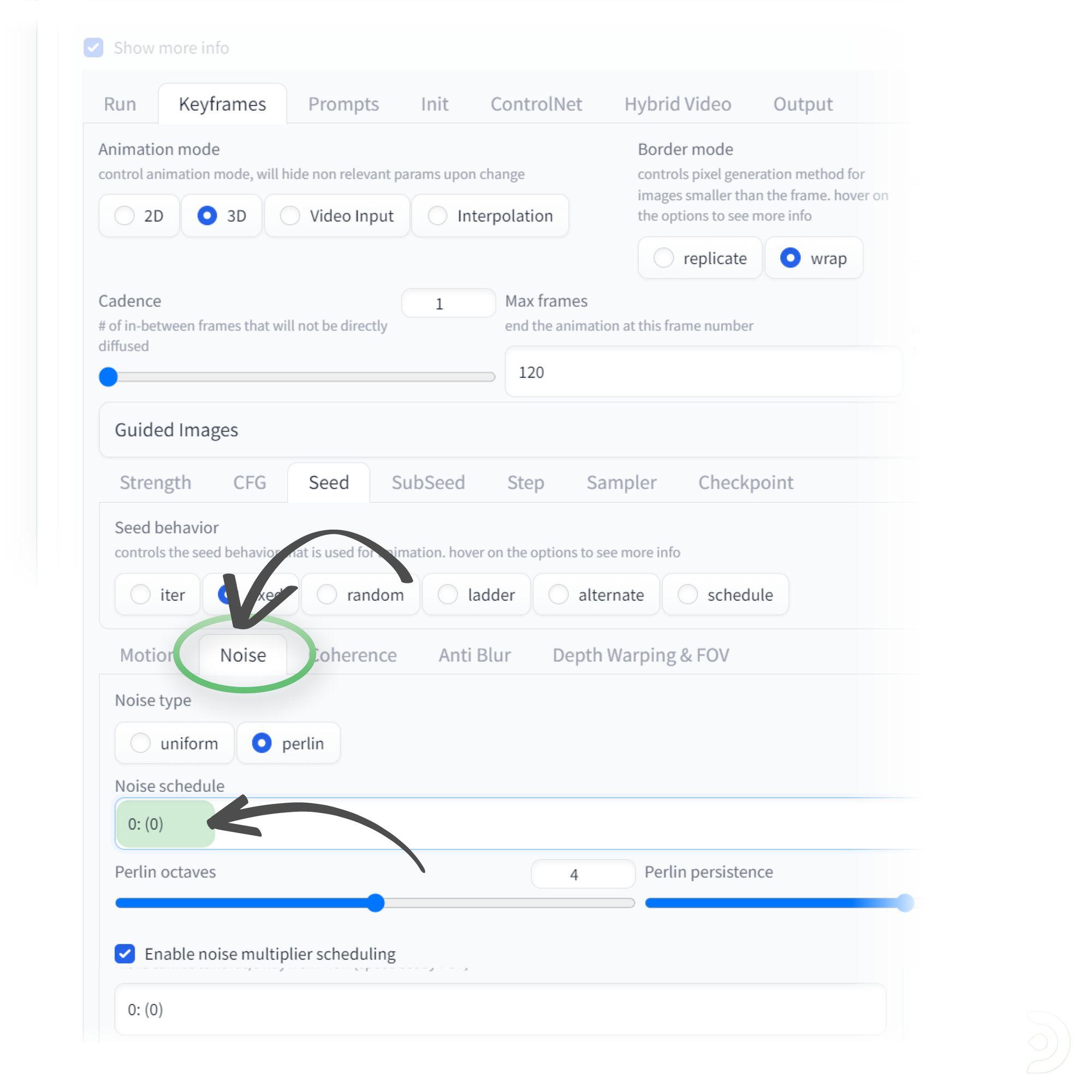Choose the replicate border mode
The width and height of the screenshot is (1092, 1092).
(x=663, y=258)
